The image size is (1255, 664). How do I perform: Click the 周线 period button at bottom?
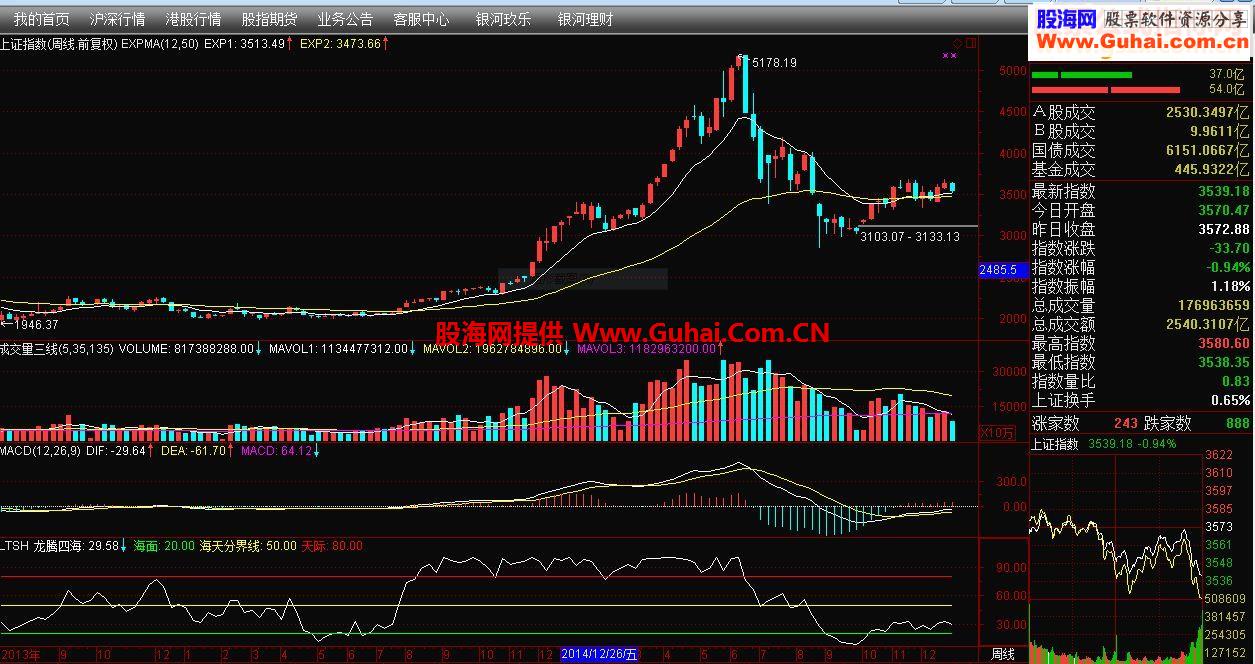point(1003,654)
